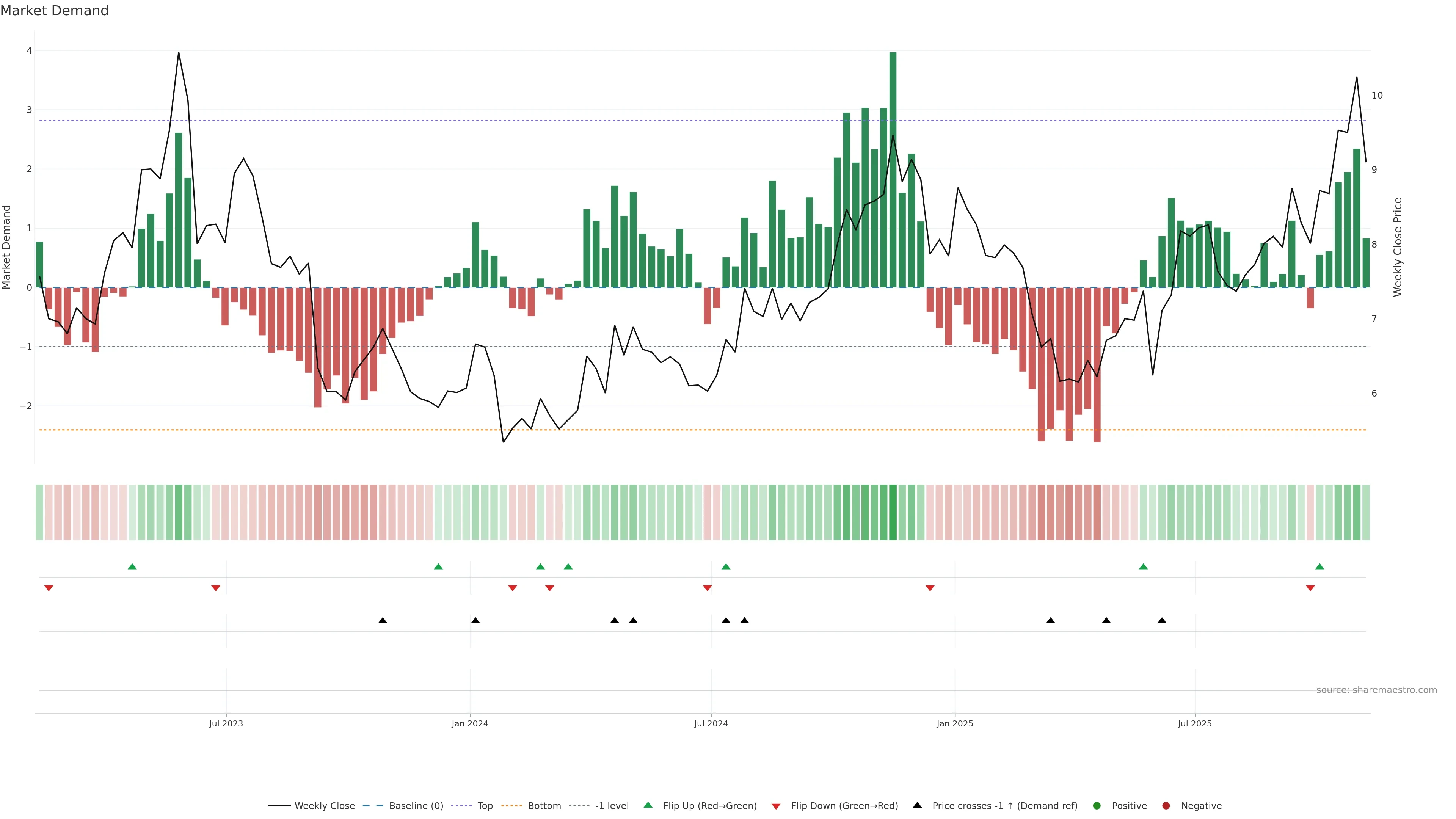Viewport: 1456px width, 819px height.
Task: Click the Jan 2024 axis label
Action: tap(470, 723)
